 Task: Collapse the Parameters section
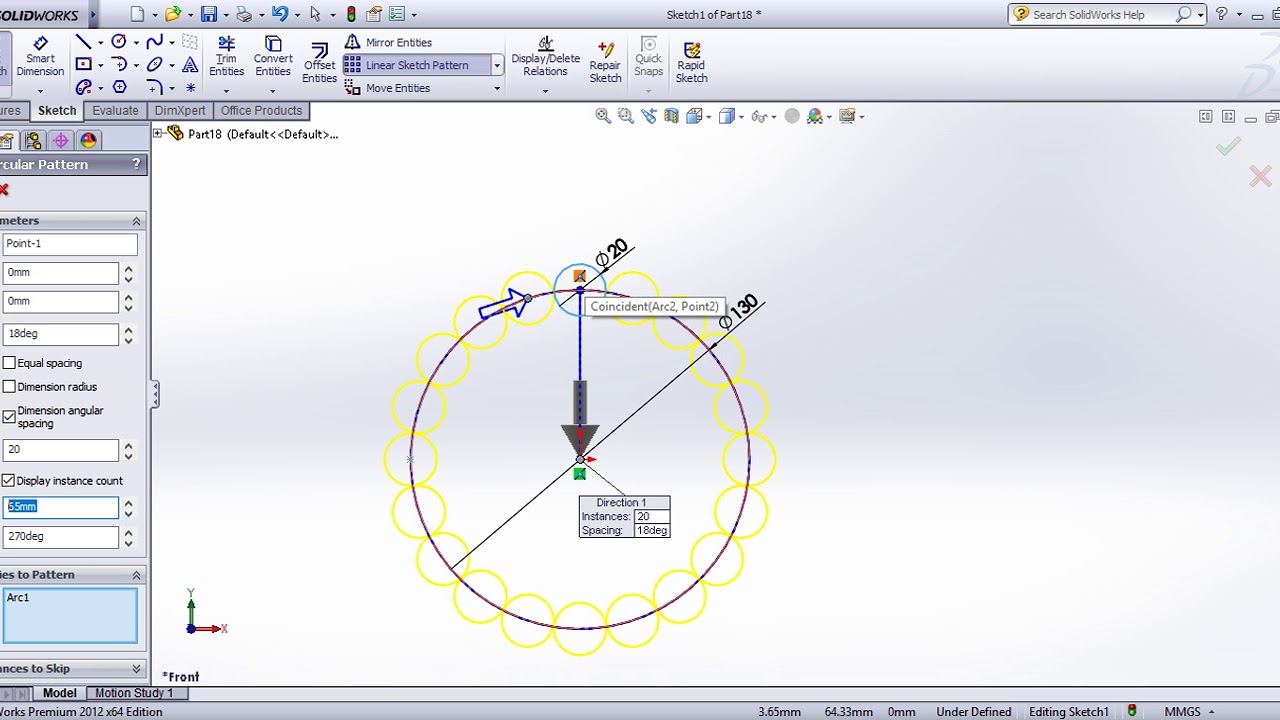coord(136,221)
